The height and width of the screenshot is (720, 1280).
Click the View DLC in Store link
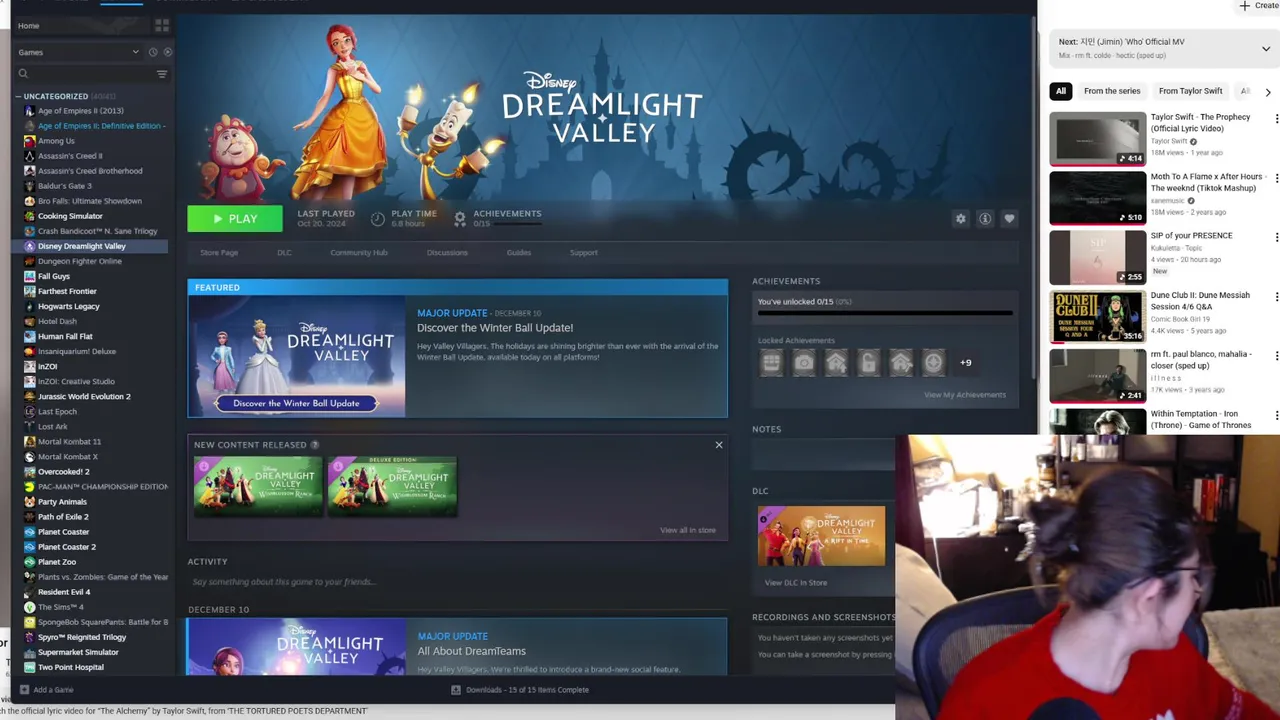[x=796, y=583]
